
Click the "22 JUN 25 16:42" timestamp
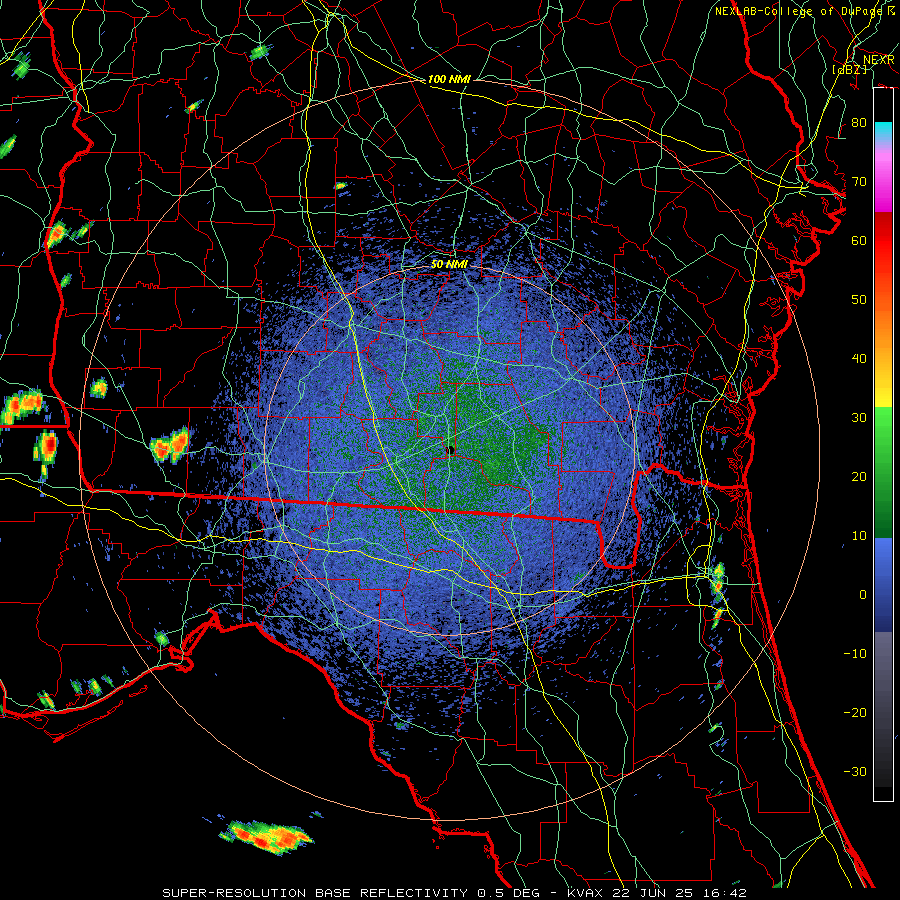(x=678, y=893)
